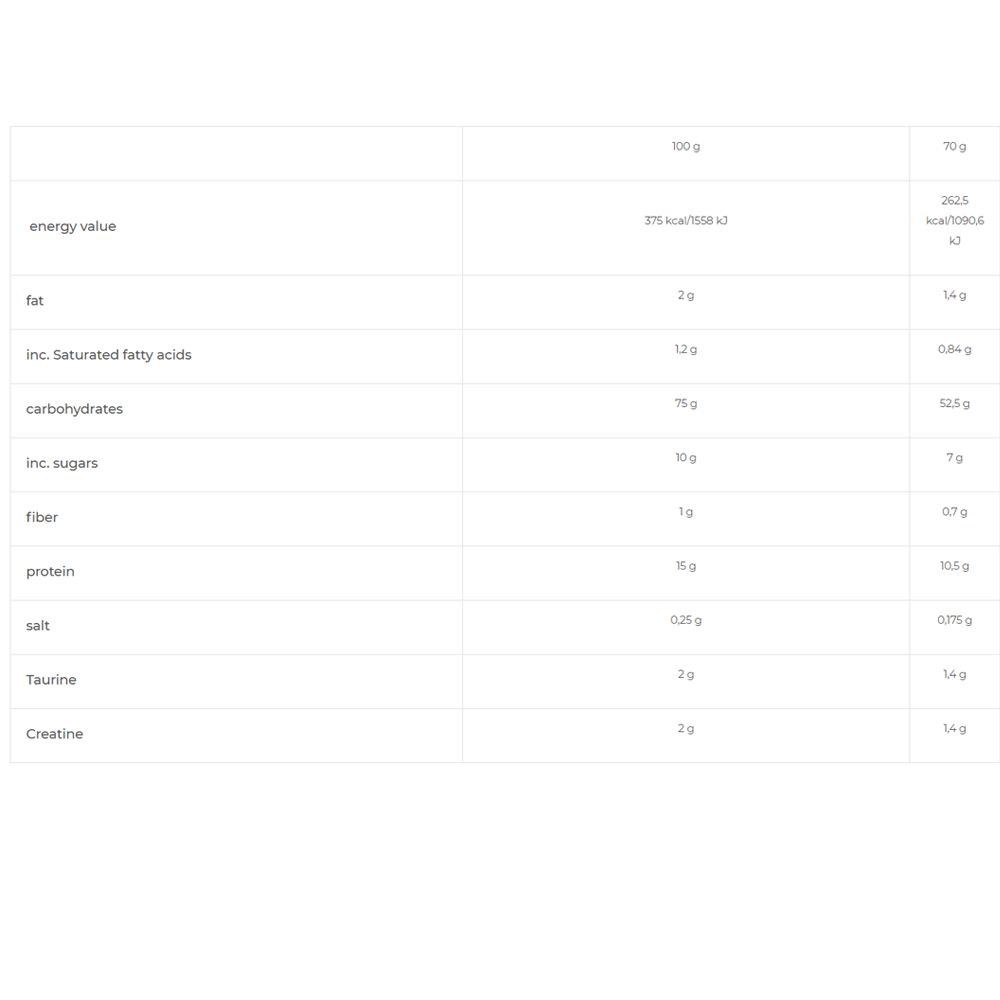The height and width of the screenshot is (1000, 1000).
Task: Select the '15 g' protein value
Action: point(686,567)
